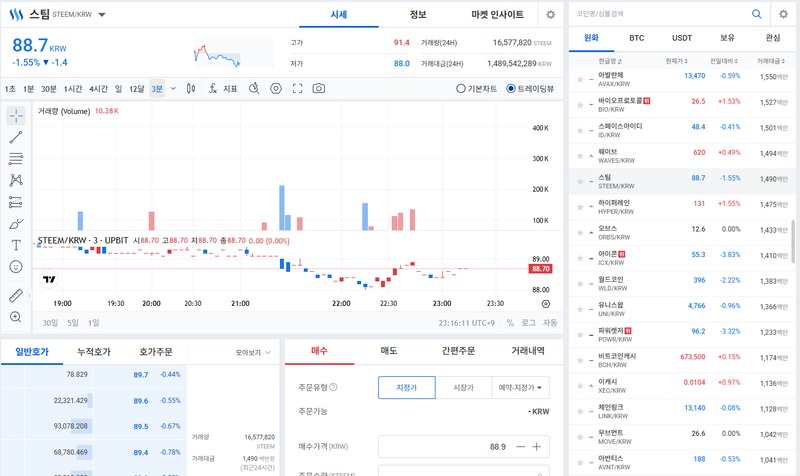Select the 기본차트 radio option
The width and height of the screenshot is (800, 476).
[x=461, y=89]
